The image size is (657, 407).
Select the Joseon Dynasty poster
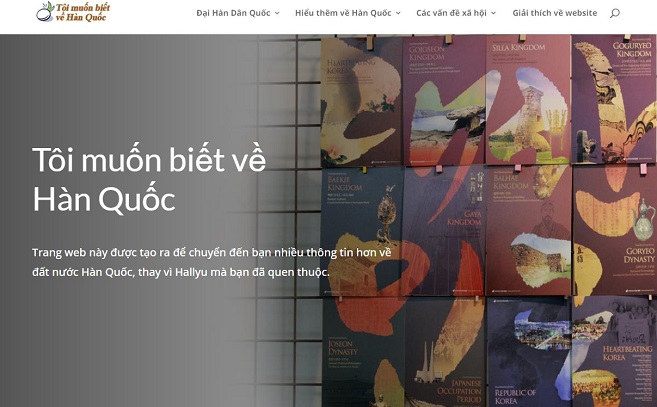(364, 352)
